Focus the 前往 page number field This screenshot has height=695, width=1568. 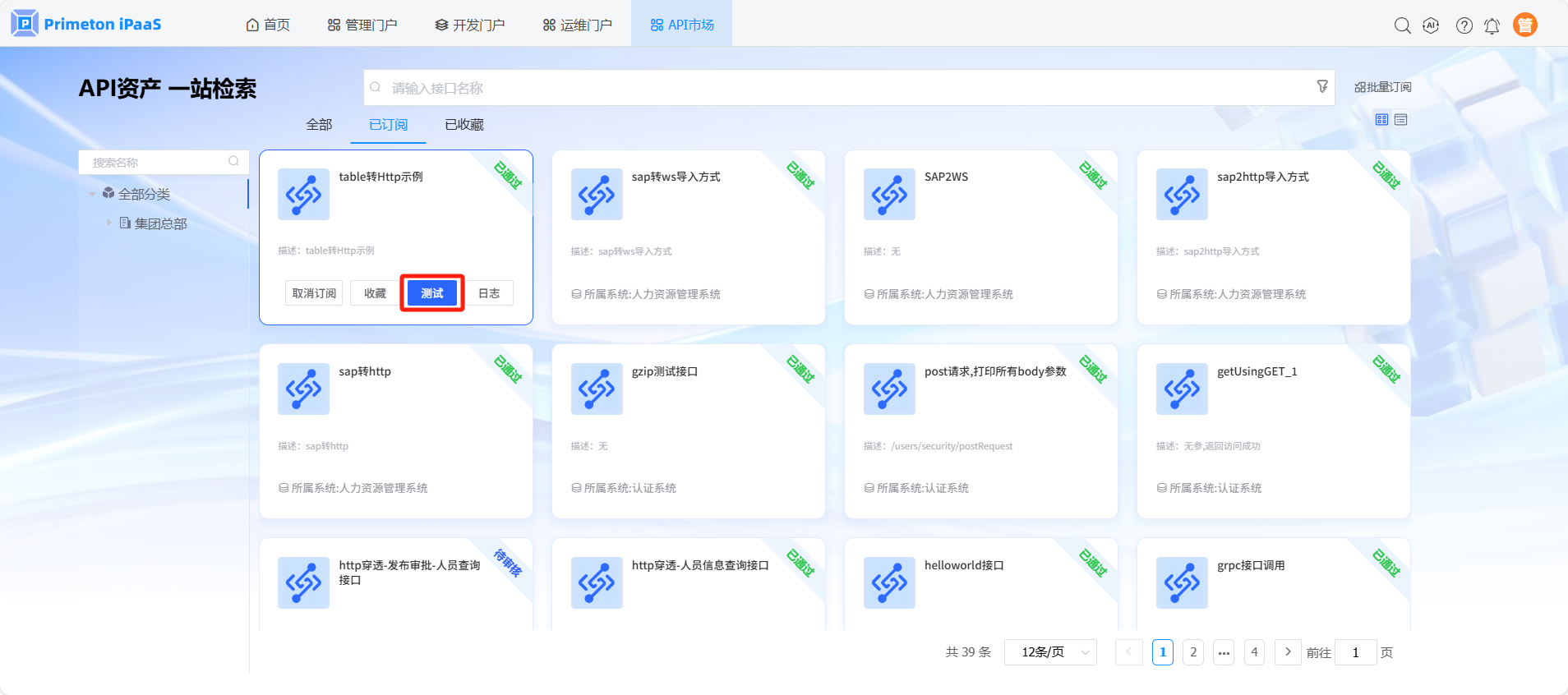point(1356,652)
